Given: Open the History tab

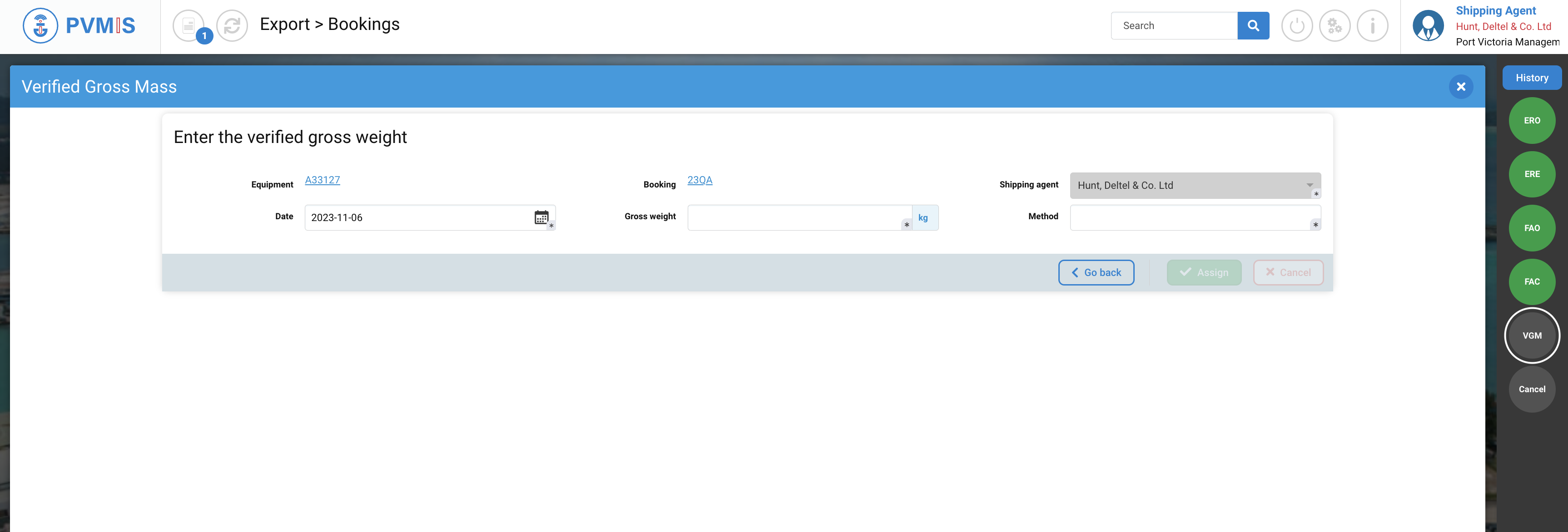Looking at the screenshot, I should 1532,78.
